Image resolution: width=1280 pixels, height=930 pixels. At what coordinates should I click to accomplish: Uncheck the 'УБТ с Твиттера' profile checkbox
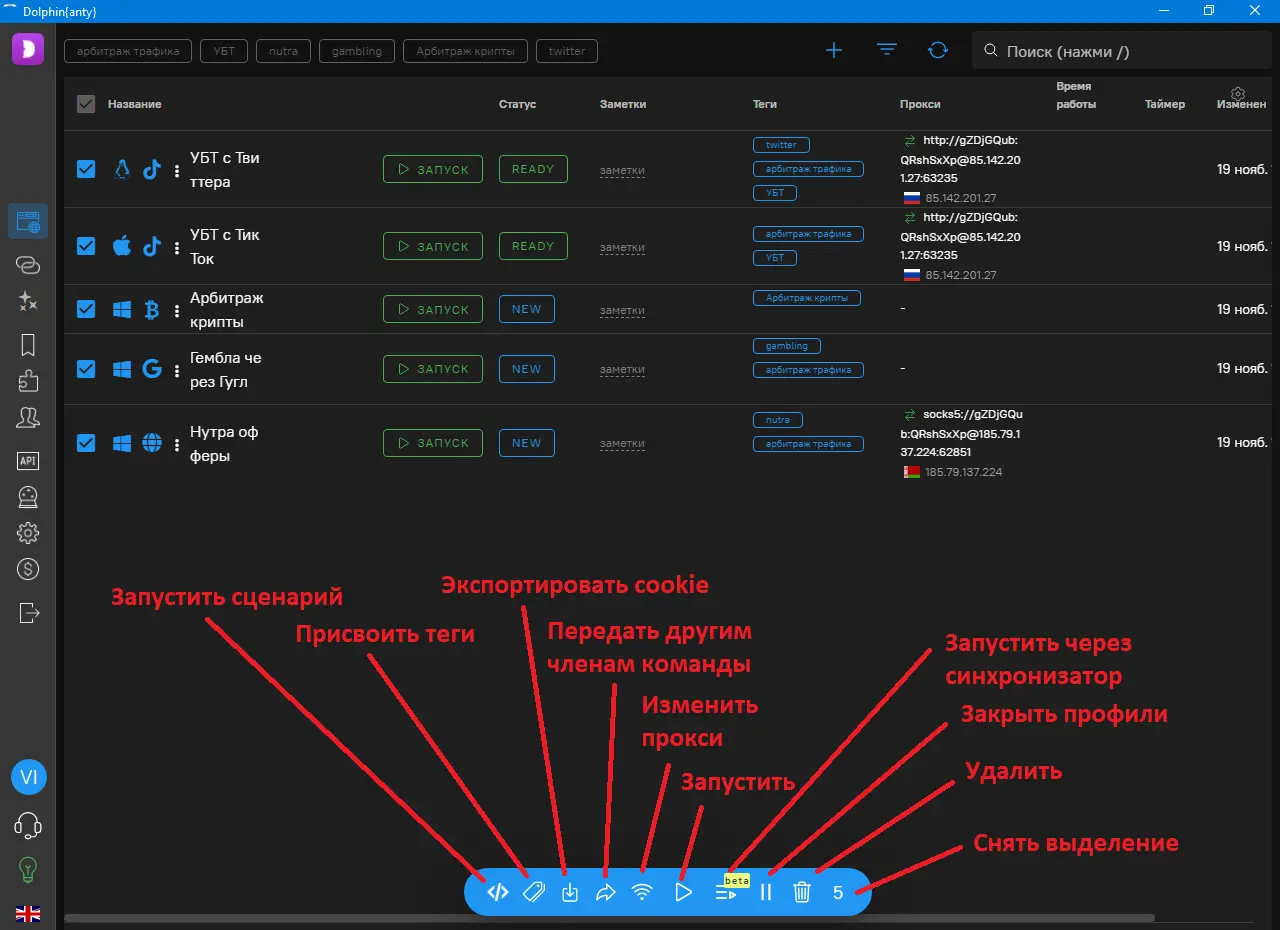86,169
